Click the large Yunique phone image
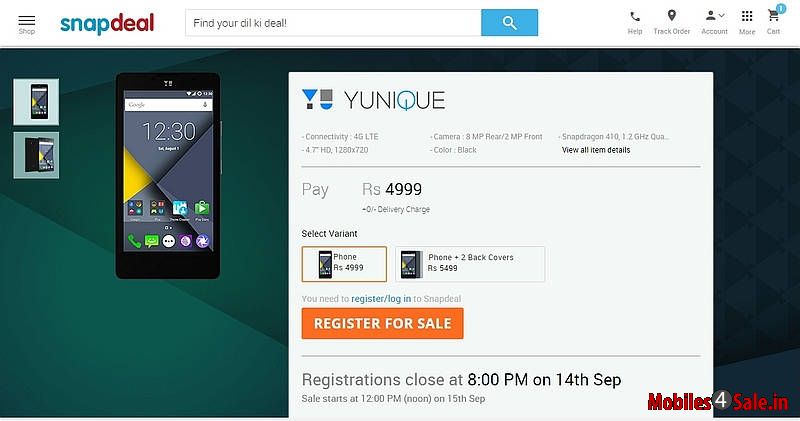Image resolution: width=800 pixels, height=421 pixels. click(168, 176)
